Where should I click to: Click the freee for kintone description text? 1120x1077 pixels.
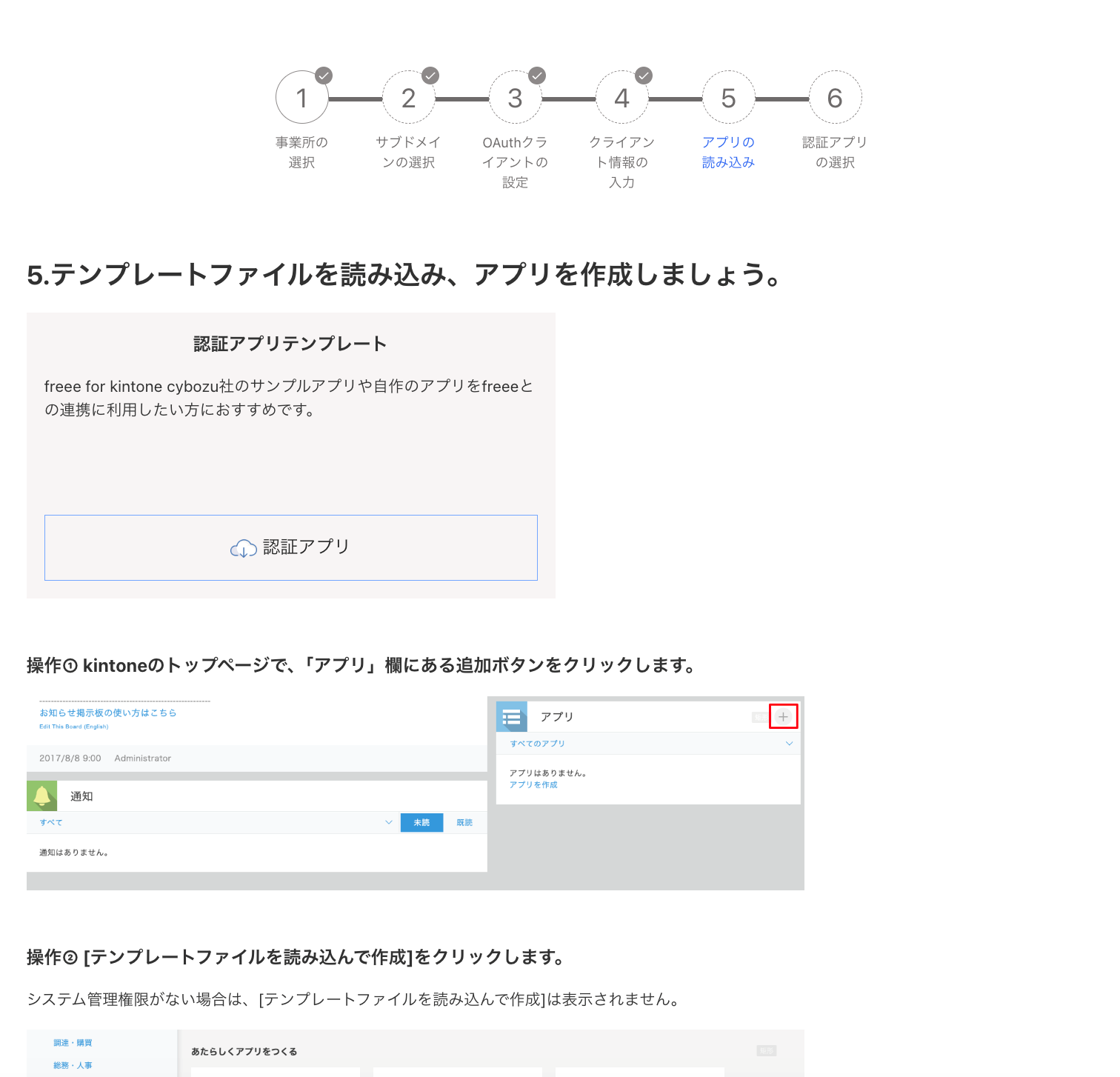[289, 398]
